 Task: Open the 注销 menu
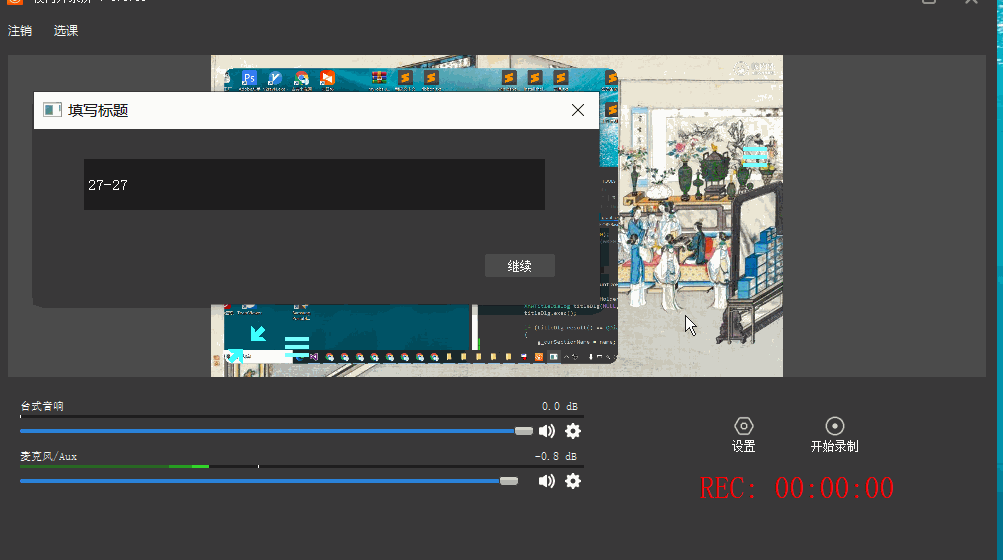pyautogui.click(x=20, y=31)
